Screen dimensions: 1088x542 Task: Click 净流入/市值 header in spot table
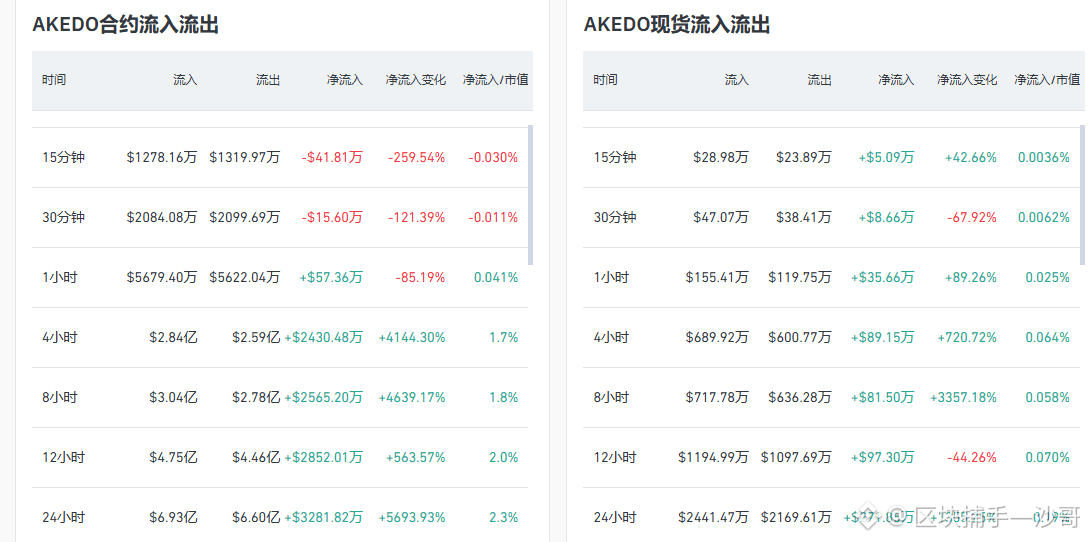(x=1047, y=80)
